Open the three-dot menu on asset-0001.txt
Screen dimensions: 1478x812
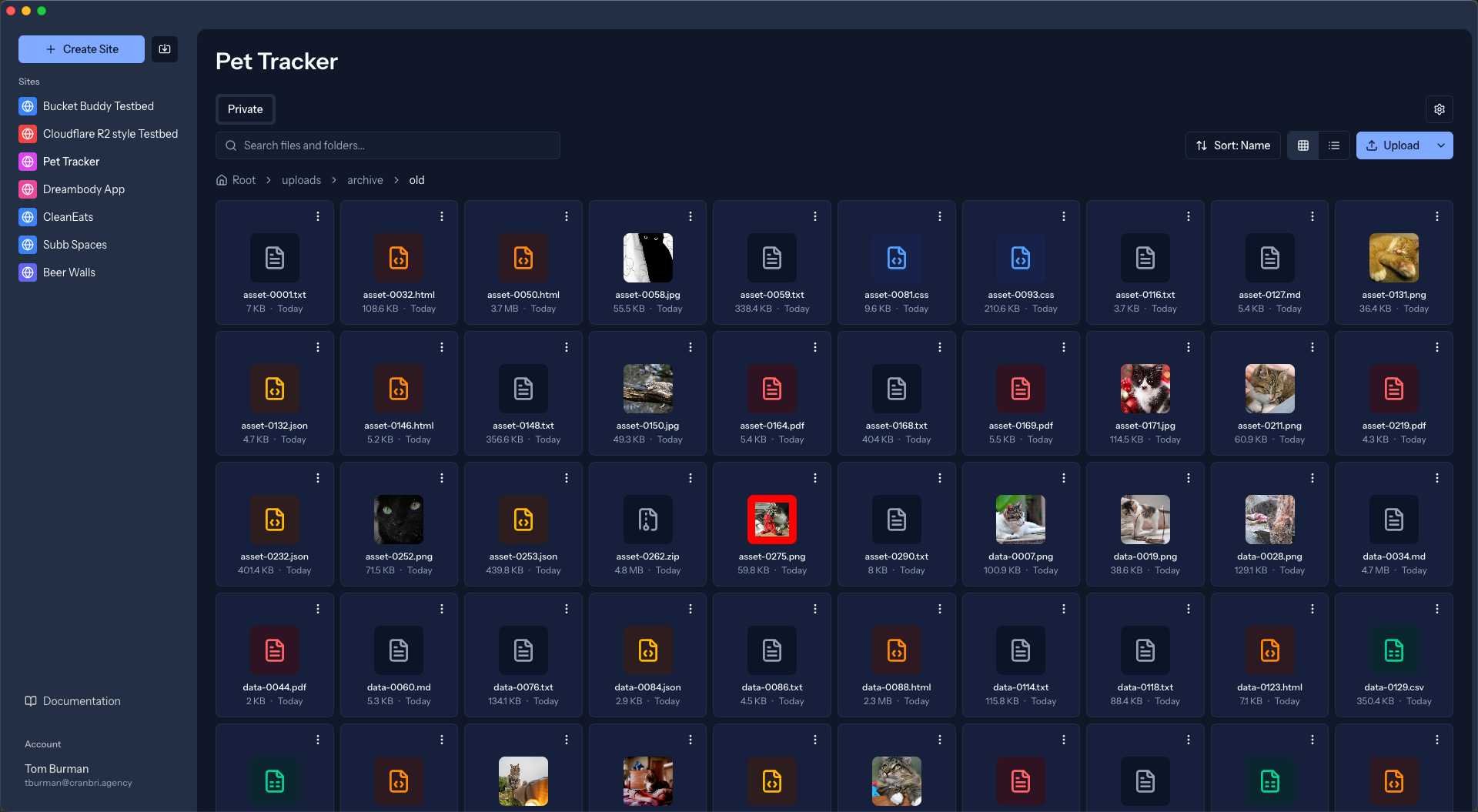point(318,216)
